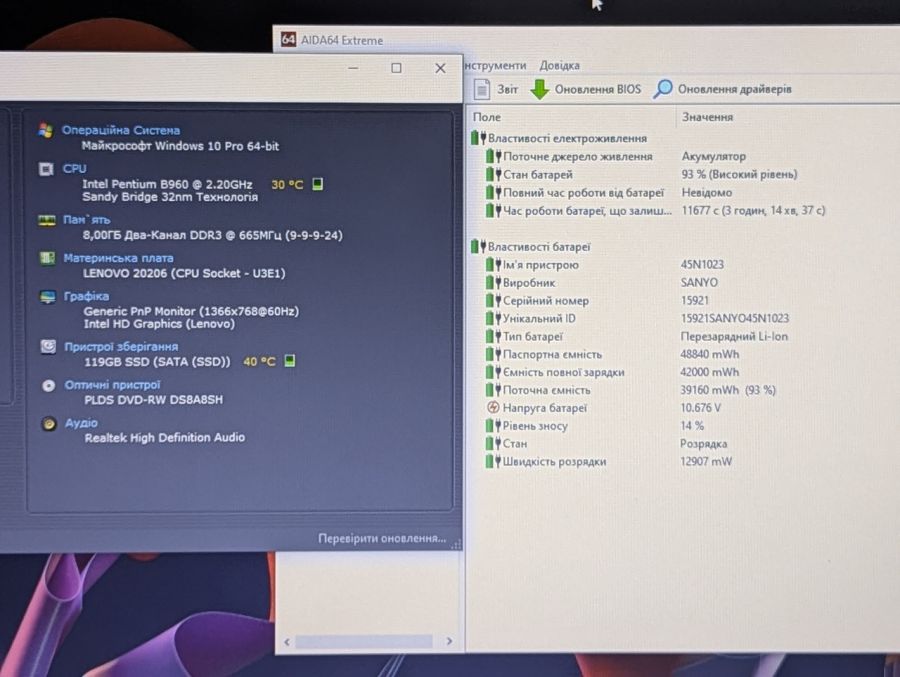Viewport: 900px width, 677px height.
Task: Select the 11677 с remaining time value
Action: click(x=753, y=210)
